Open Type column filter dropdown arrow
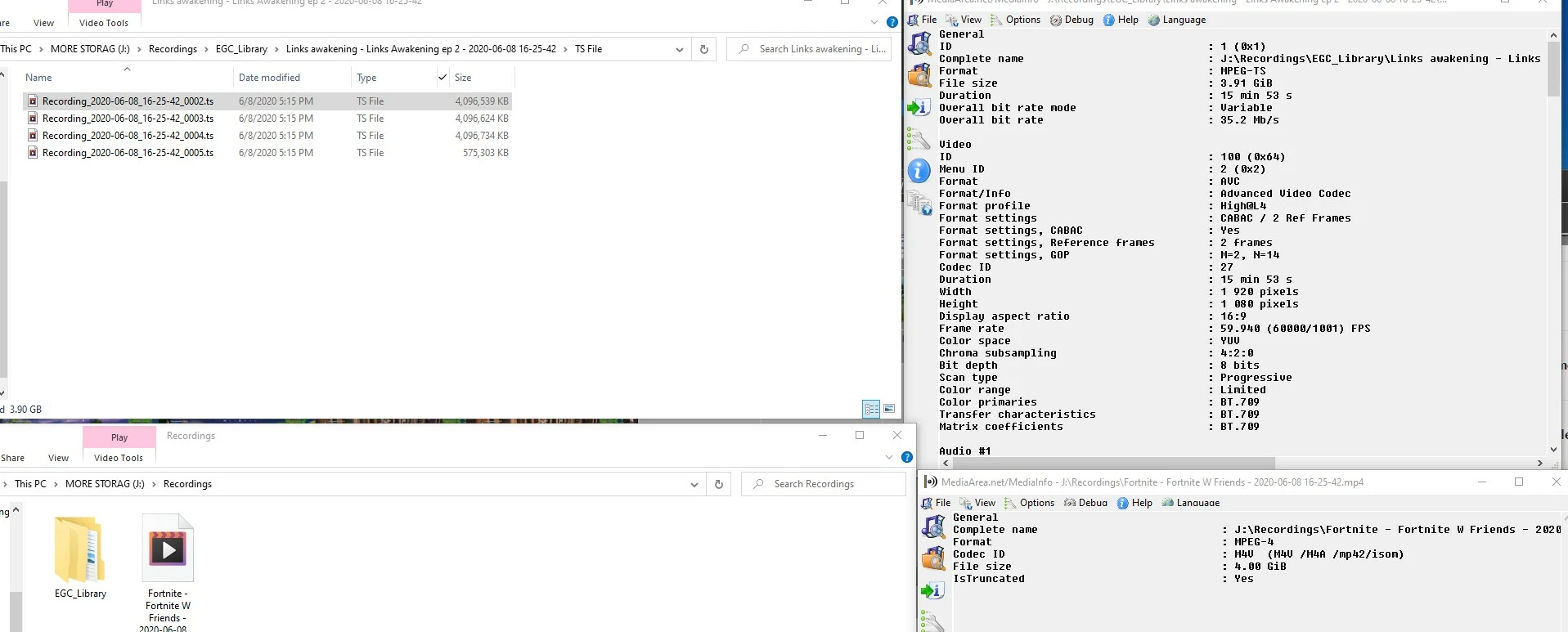The image size is (1568, 632). (443, 78)
